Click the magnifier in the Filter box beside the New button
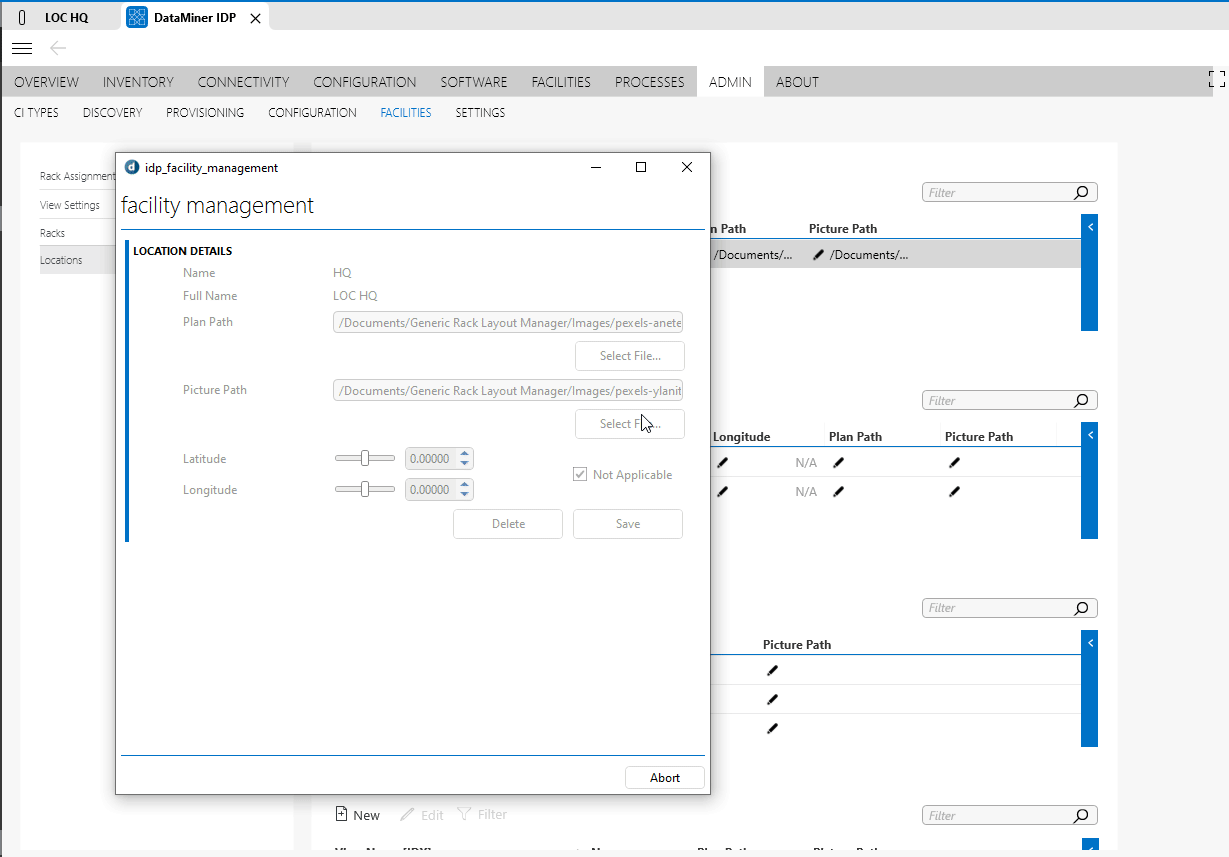The image size is (1229, 857). click(x=1081, y=816)
